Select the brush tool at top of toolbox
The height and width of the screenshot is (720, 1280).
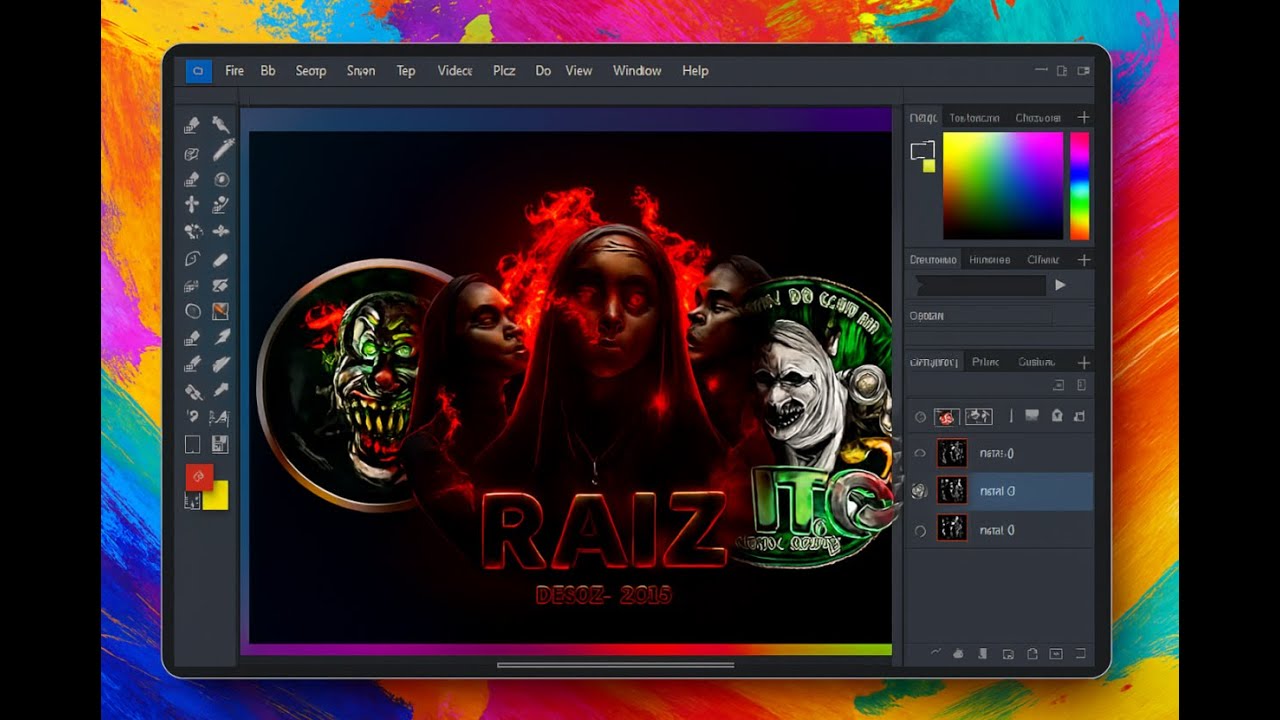pos(221,125)
